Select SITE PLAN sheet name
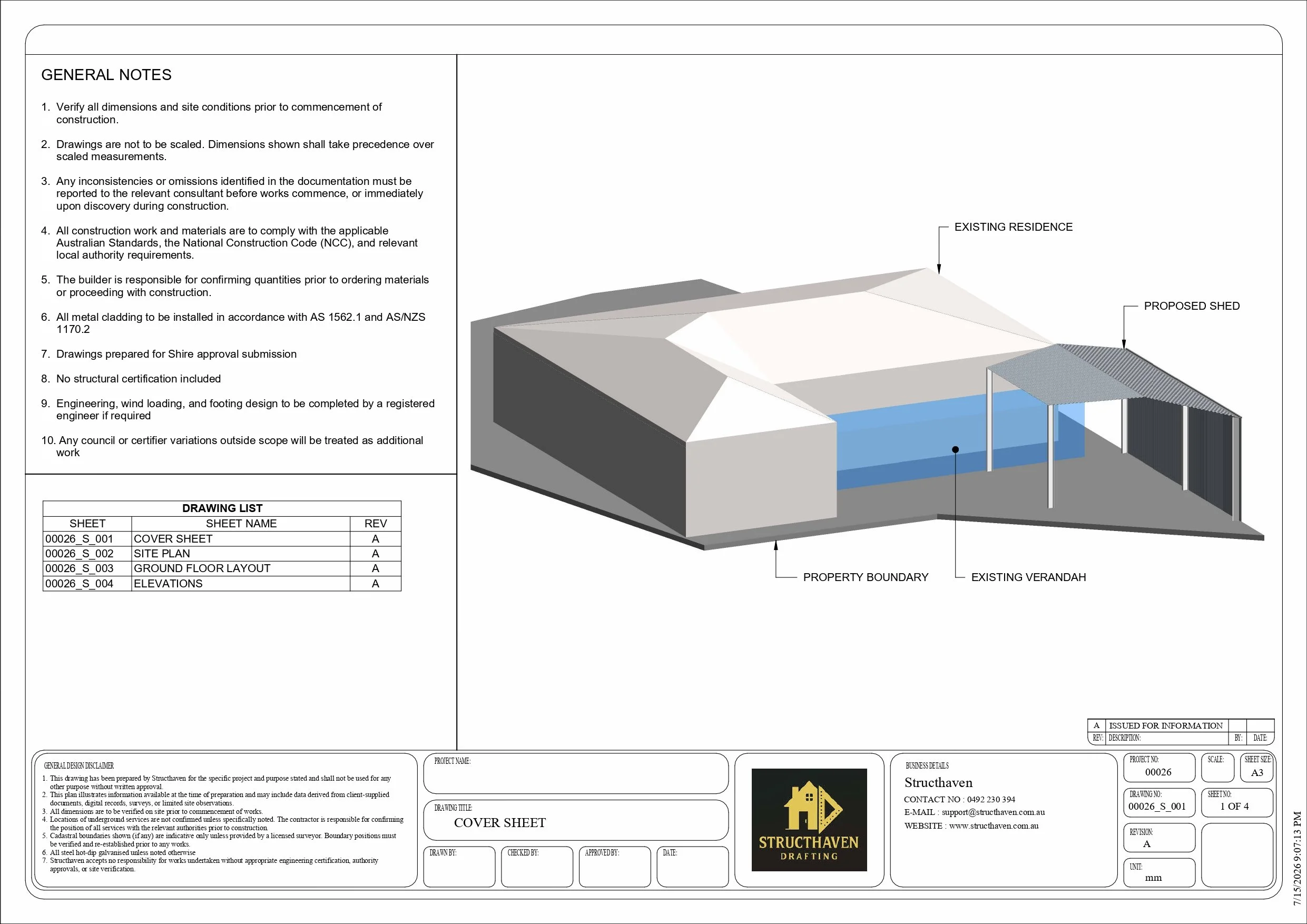Screen dimensions: 1307x924 [162, 553]
